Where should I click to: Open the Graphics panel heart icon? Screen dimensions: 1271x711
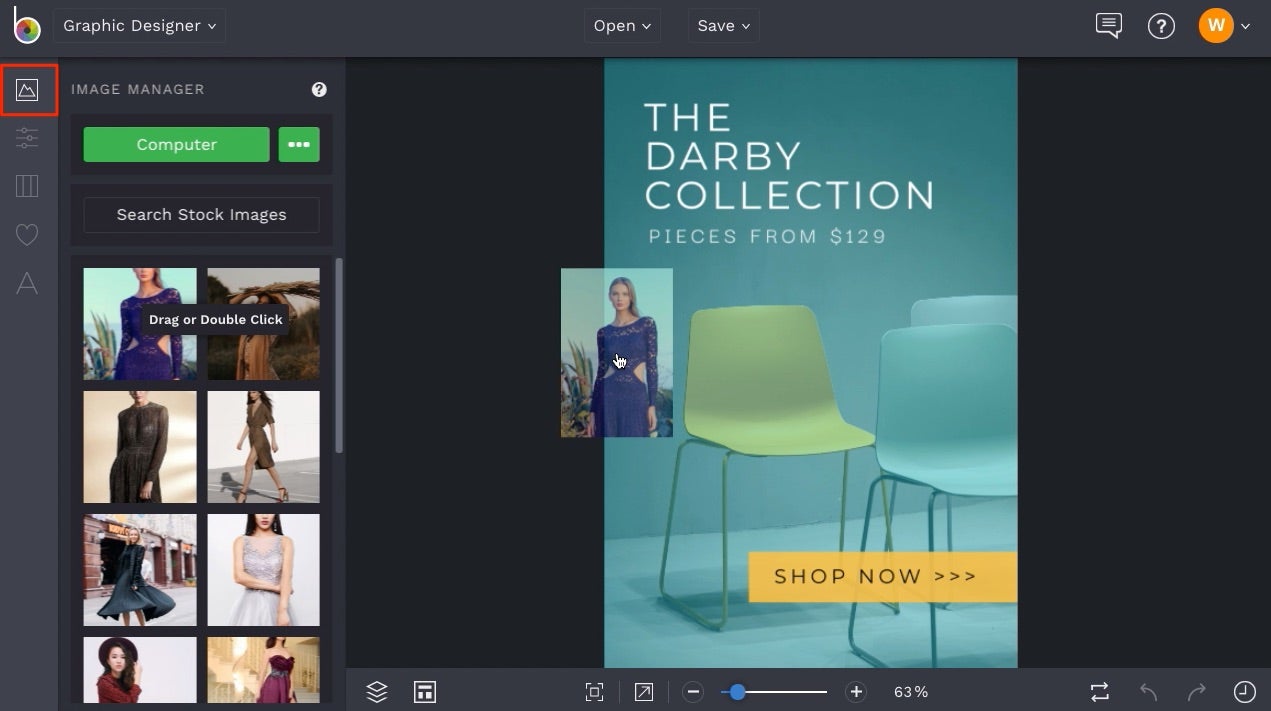click(x=29, y=234)
